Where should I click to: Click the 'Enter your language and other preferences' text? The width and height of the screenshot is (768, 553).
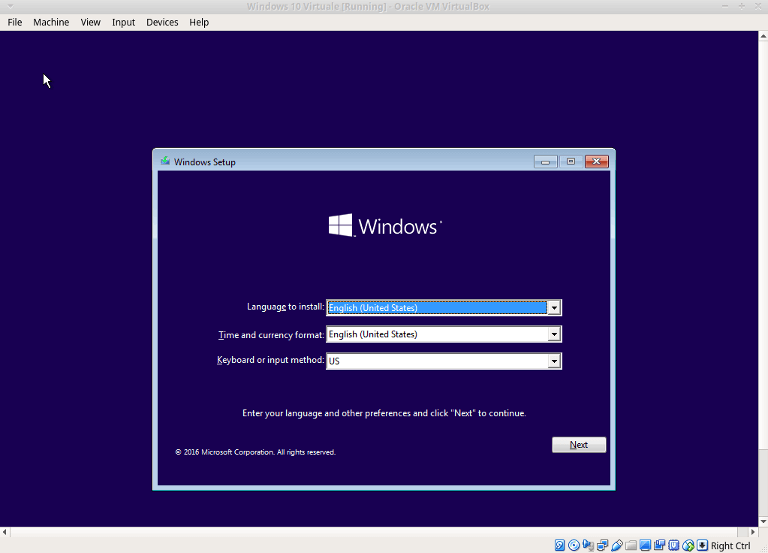coord(384,413)
